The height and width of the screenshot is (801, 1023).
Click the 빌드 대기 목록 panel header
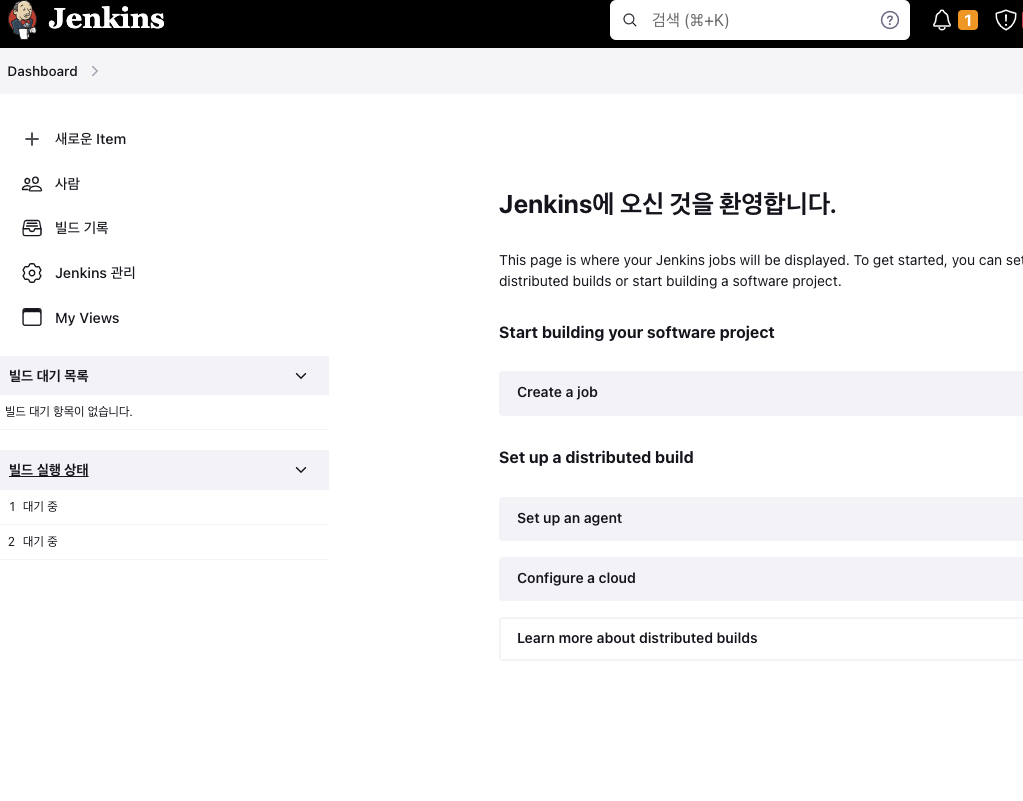164,376
